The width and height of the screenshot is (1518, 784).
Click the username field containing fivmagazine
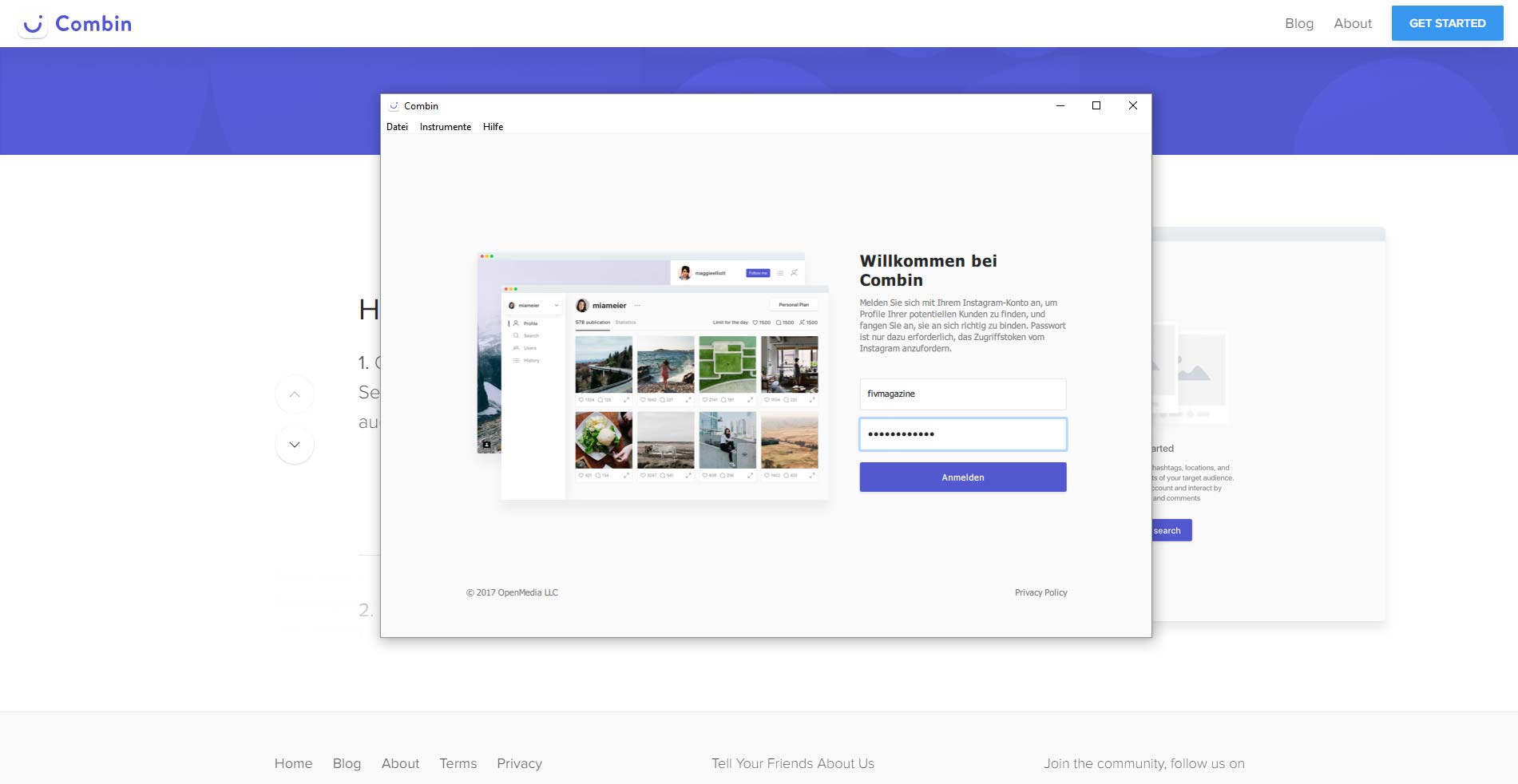(962, 394)
